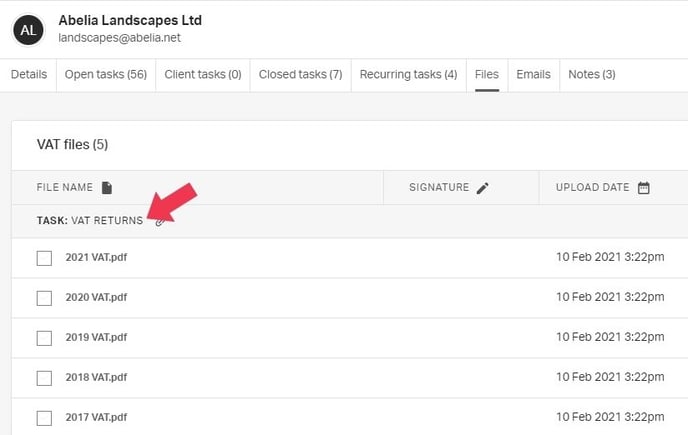Switch to the Details tab

click(x=29, y=75)
